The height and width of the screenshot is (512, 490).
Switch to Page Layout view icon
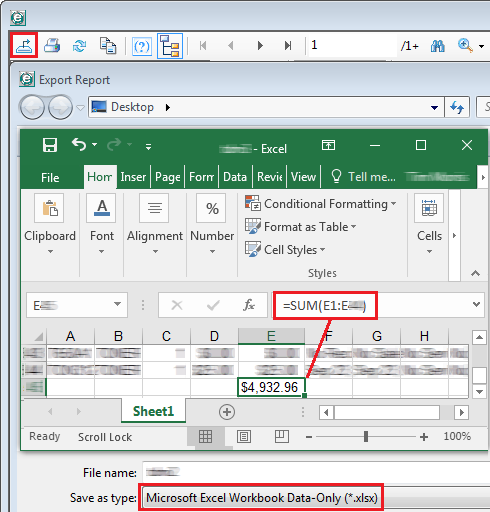[244, 436]
